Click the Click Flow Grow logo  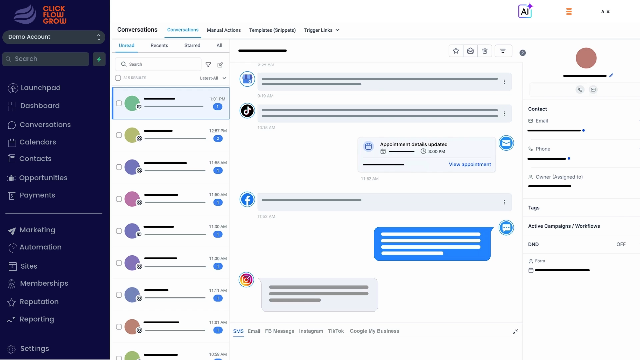[40, 15]
